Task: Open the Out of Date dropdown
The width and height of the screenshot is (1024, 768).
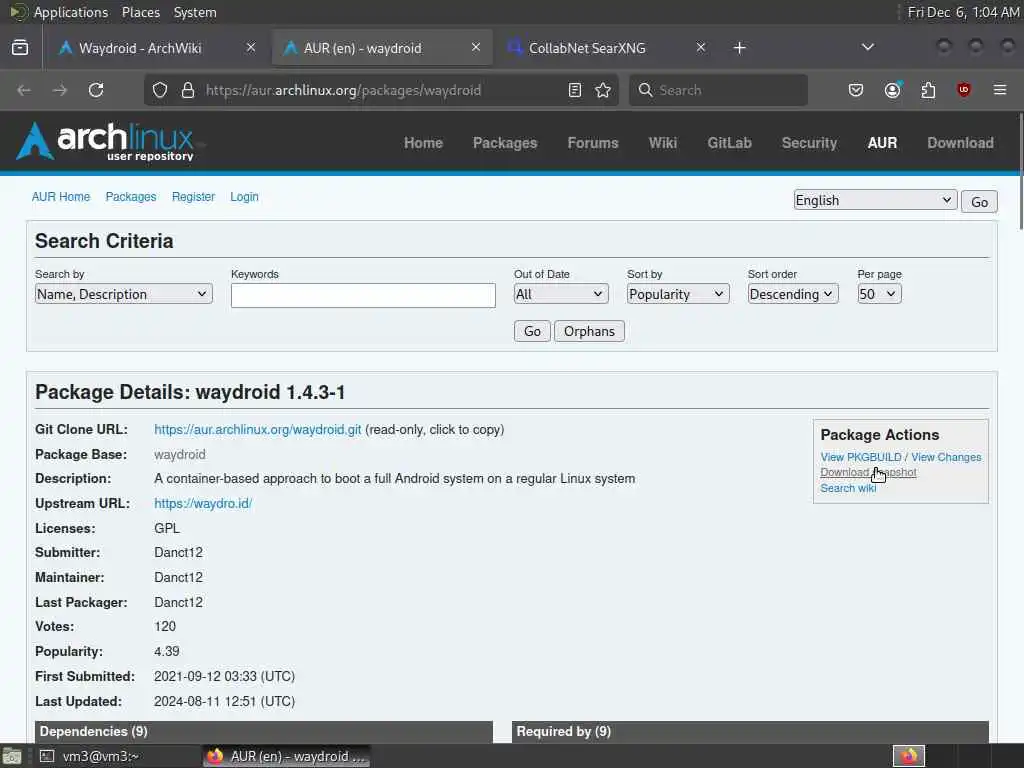Action: click(561, 295)
